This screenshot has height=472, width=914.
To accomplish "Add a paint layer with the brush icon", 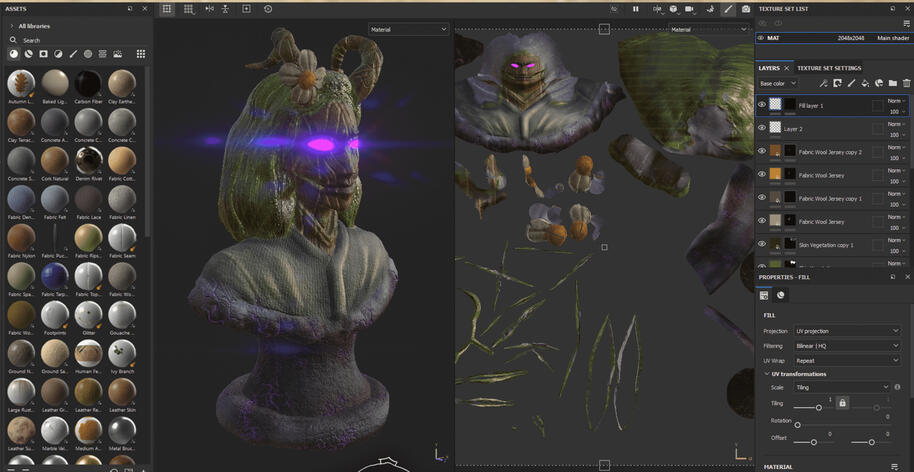I will pos(851,83).
